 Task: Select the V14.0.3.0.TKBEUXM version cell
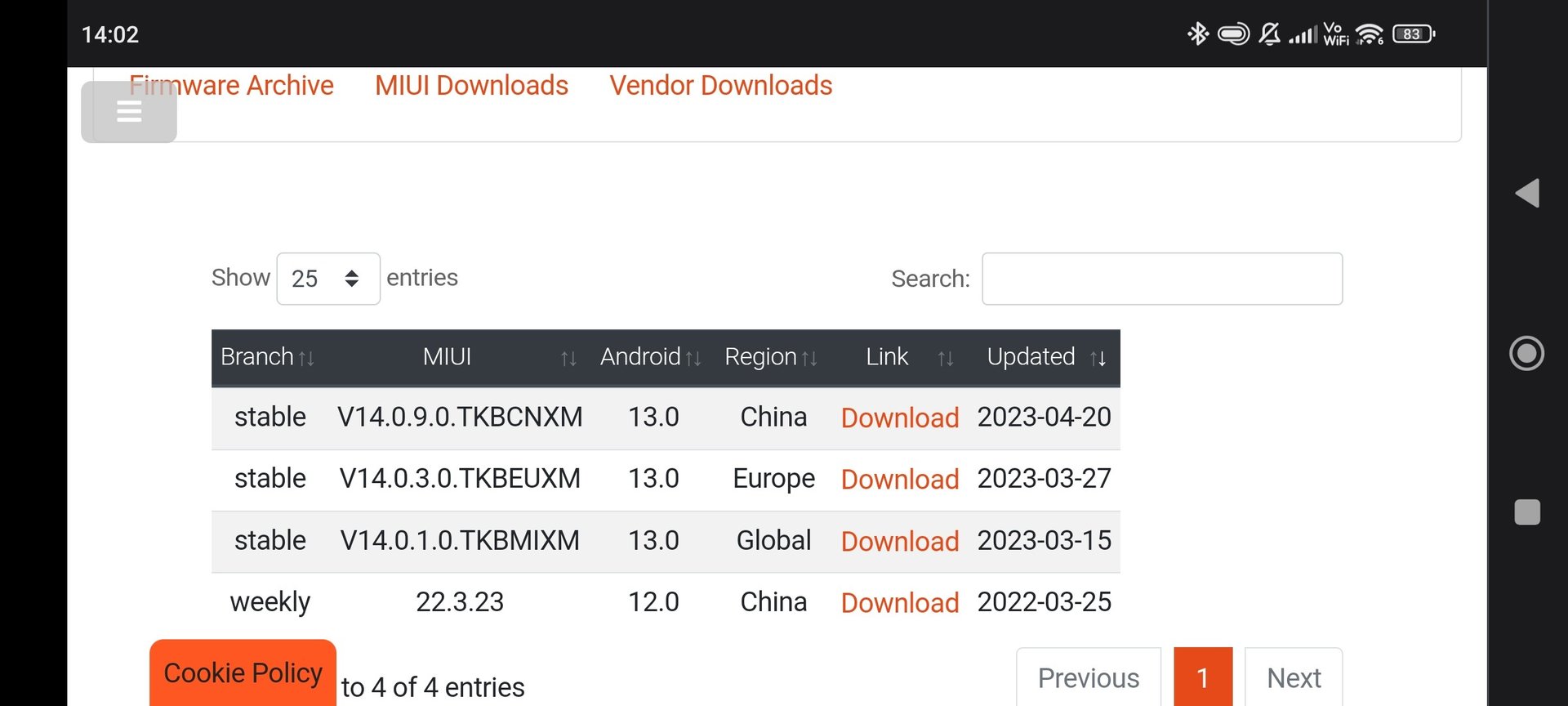coord(460,478)
